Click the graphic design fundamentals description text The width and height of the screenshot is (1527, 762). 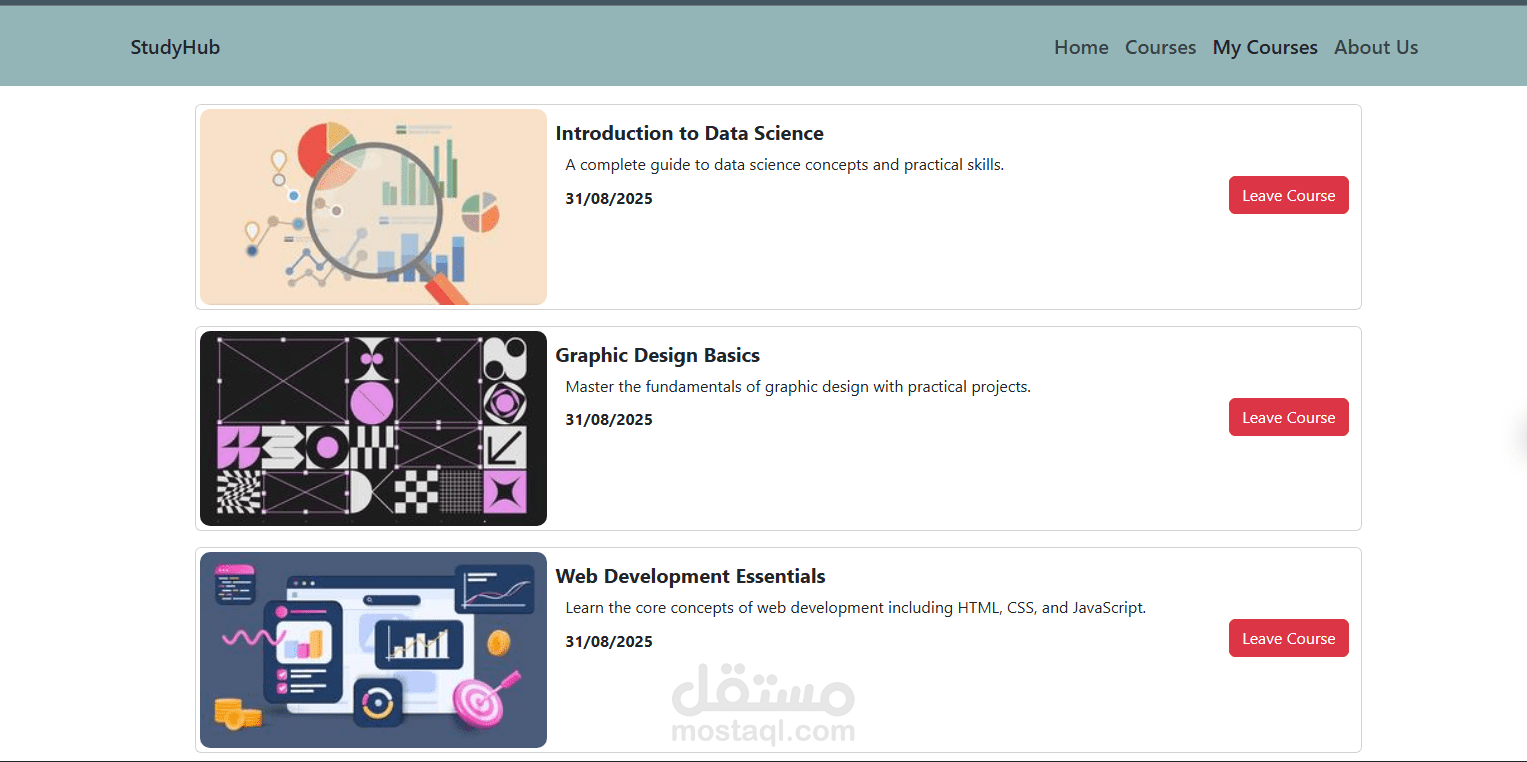[x=798, y=386]
